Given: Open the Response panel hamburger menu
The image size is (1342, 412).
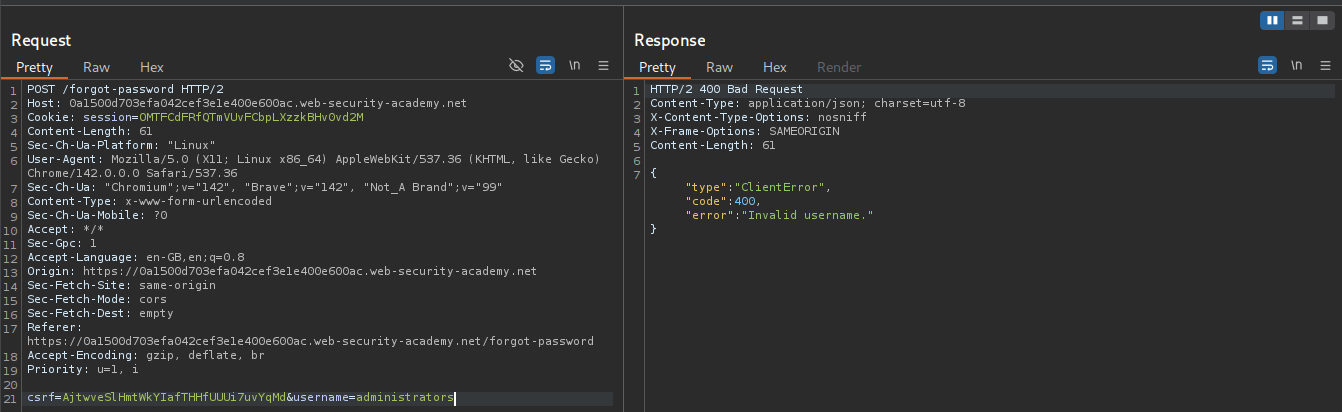Looking at the screenshot, I should point(1325,66).
